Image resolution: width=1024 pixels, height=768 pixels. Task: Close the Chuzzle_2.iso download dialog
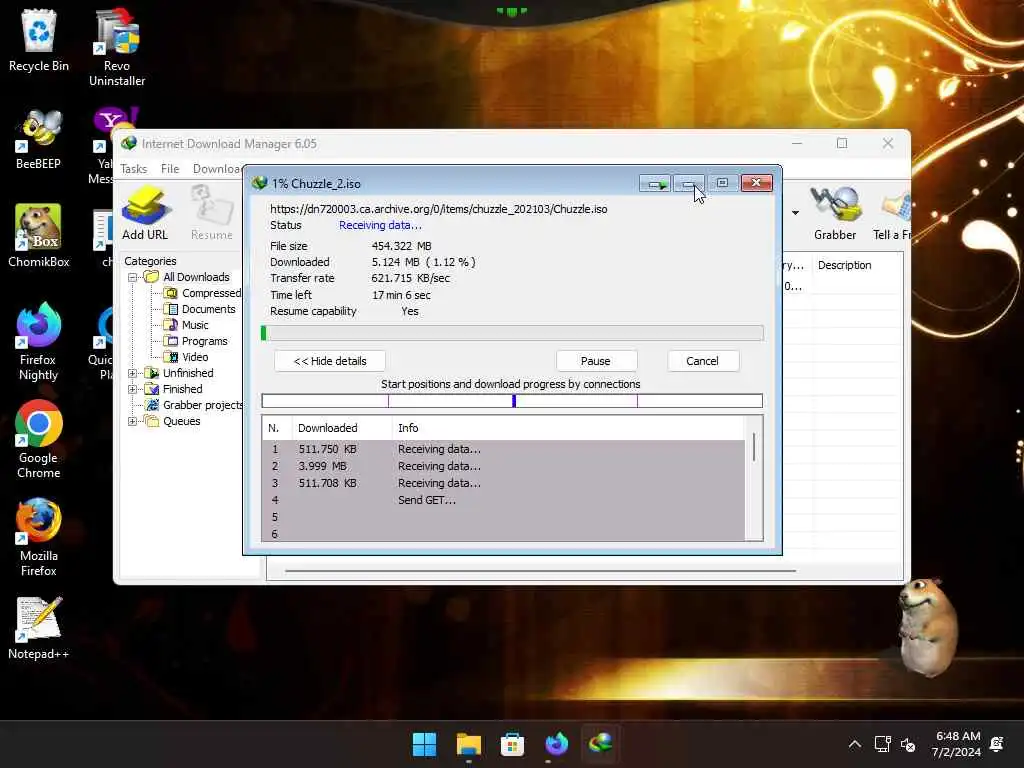coord(756,184)
